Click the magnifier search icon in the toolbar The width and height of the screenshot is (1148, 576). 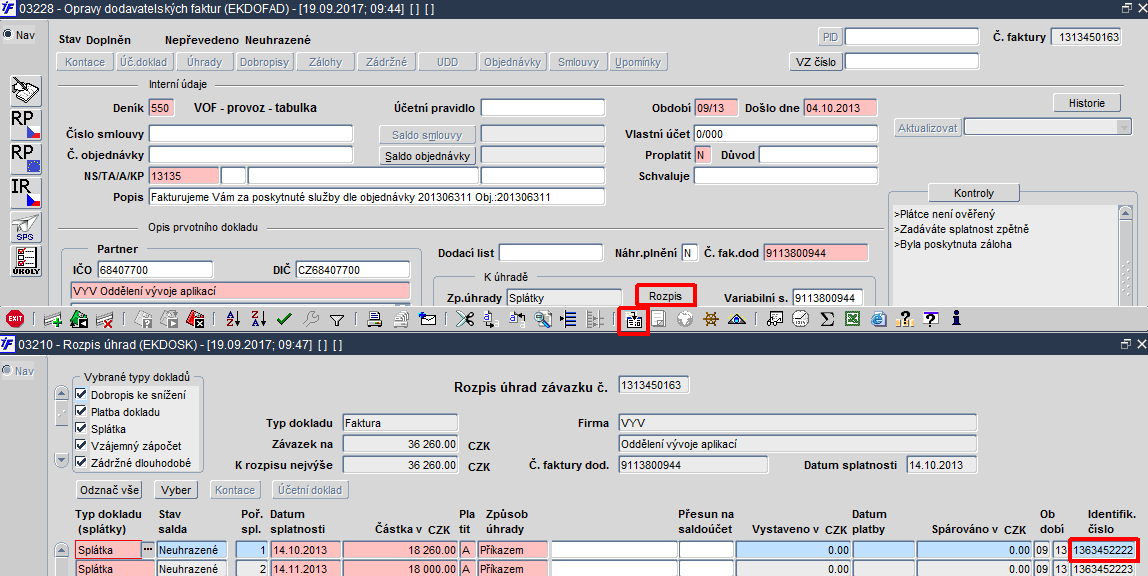tap(543, 319)
